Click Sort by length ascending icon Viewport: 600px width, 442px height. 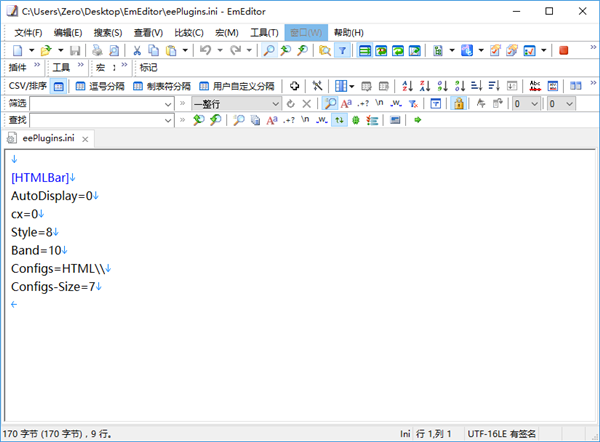coord(476,86)
